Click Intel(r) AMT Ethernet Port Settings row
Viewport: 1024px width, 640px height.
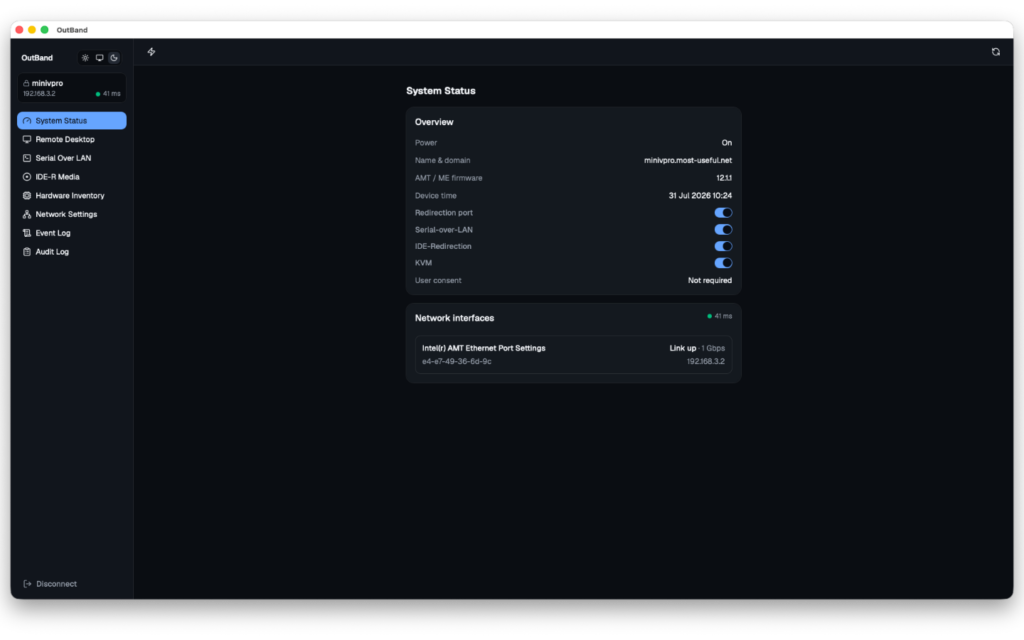click(573, 355)
